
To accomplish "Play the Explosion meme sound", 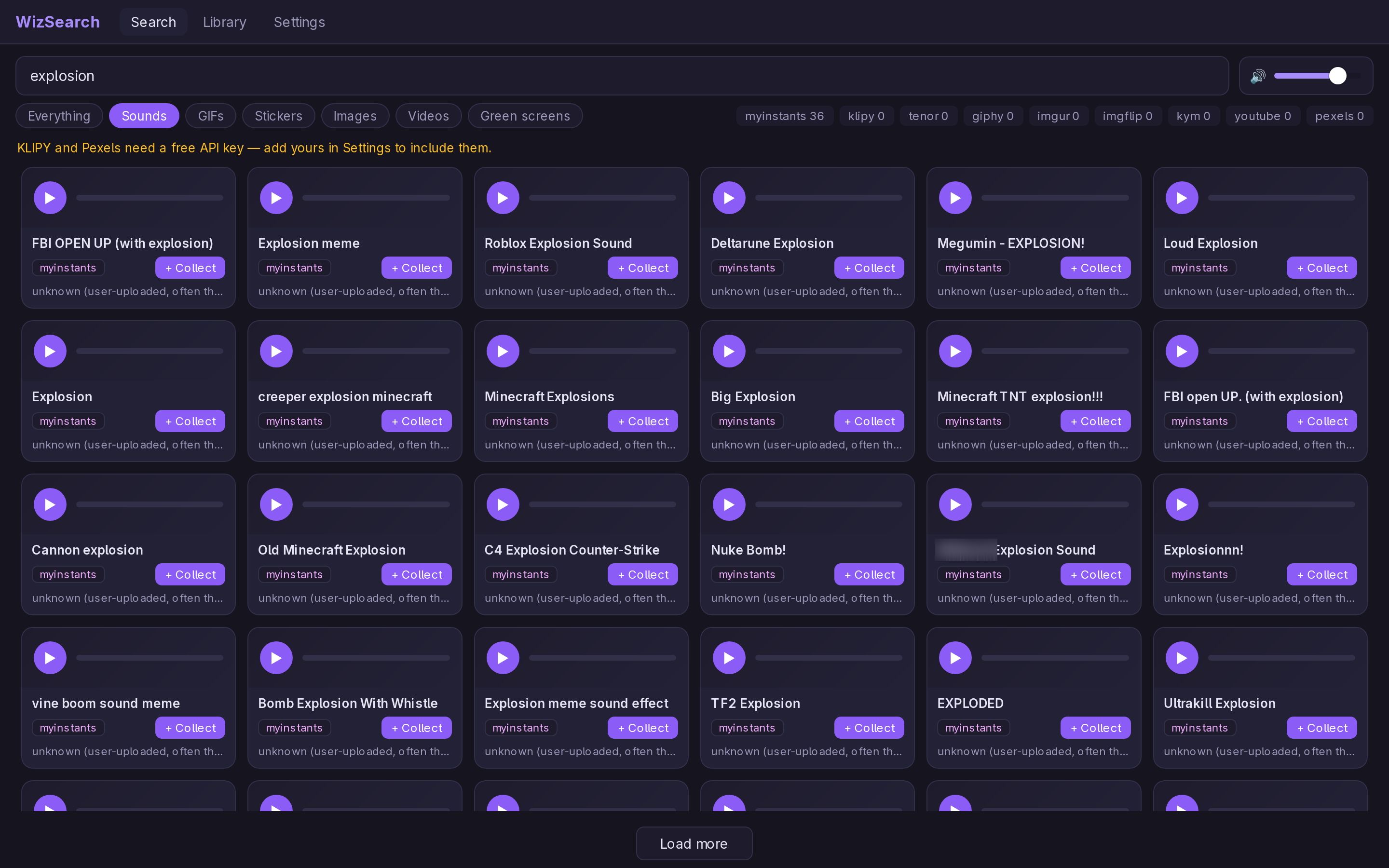I will coord(276,198).
